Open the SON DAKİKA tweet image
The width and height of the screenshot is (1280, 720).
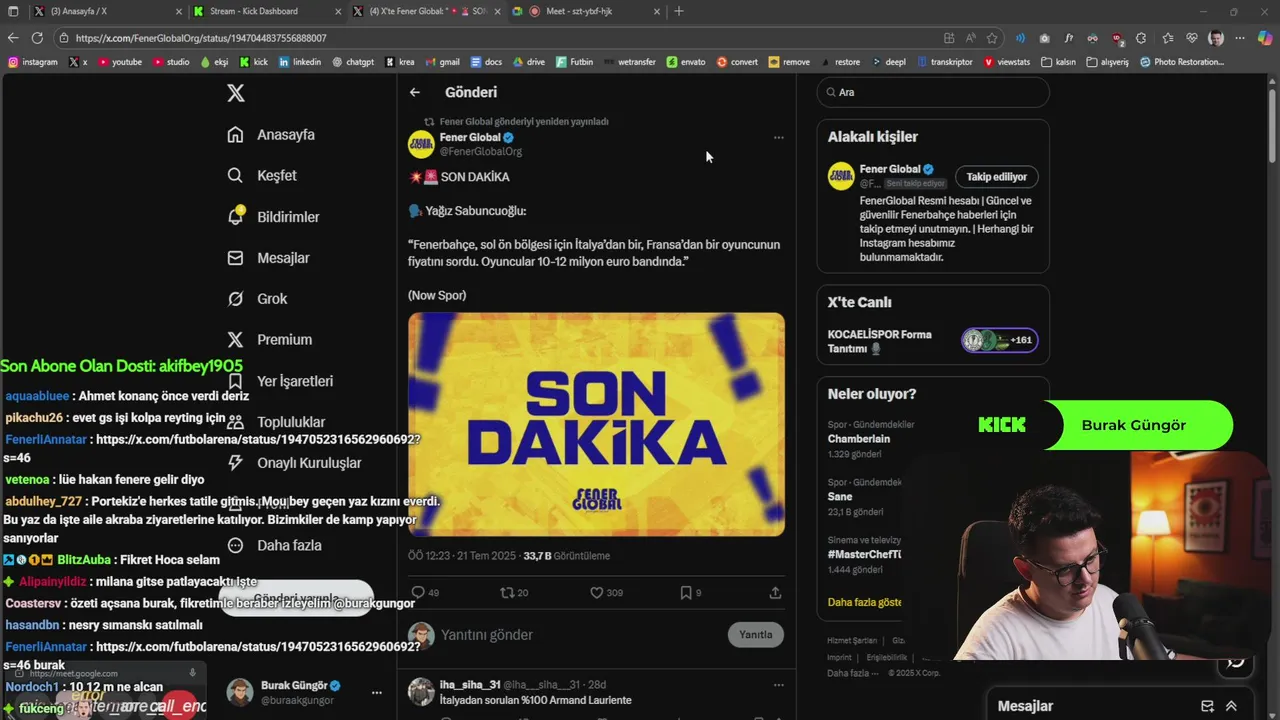click(x=596, y=424)
